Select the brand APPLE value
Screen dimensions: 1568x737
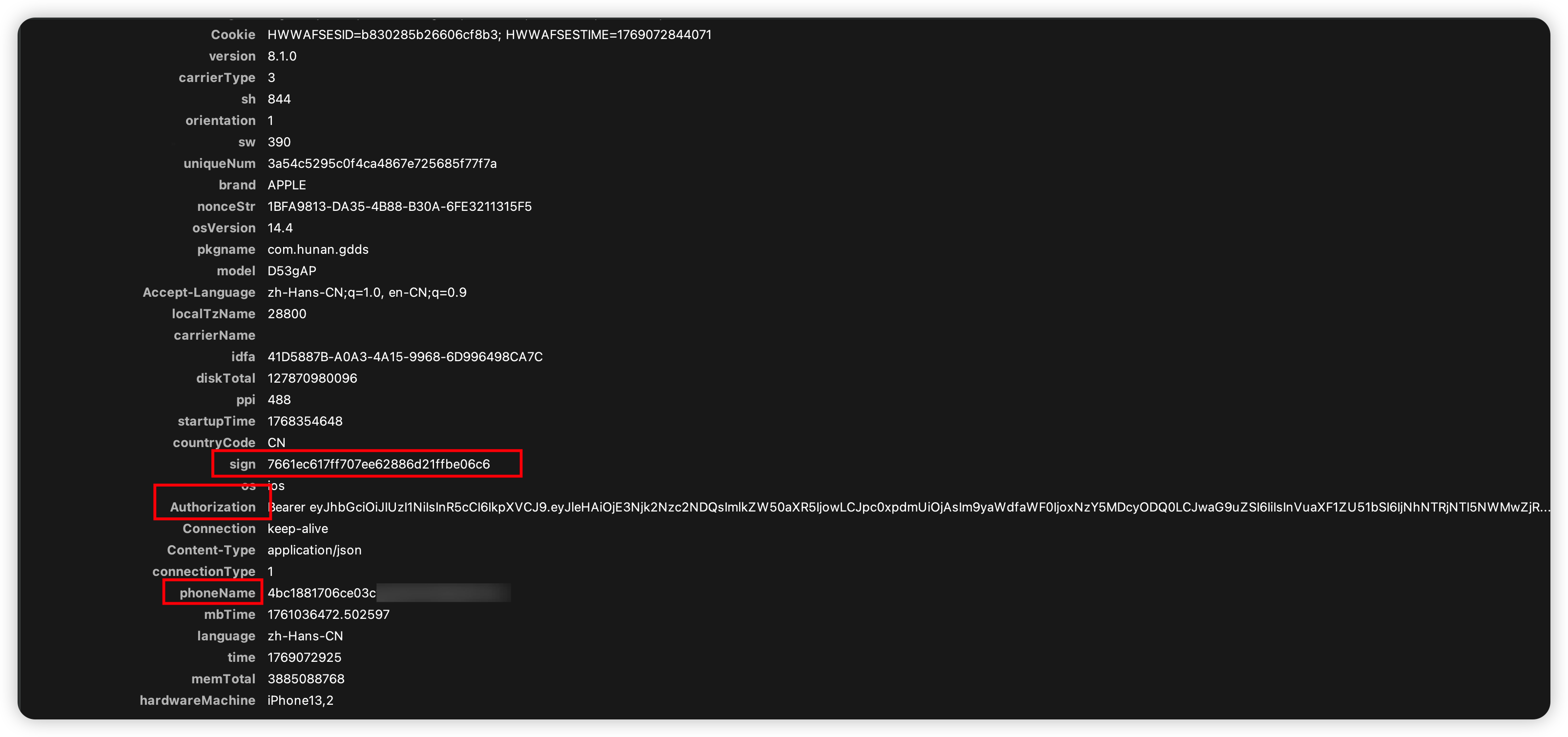click(286, 185)
